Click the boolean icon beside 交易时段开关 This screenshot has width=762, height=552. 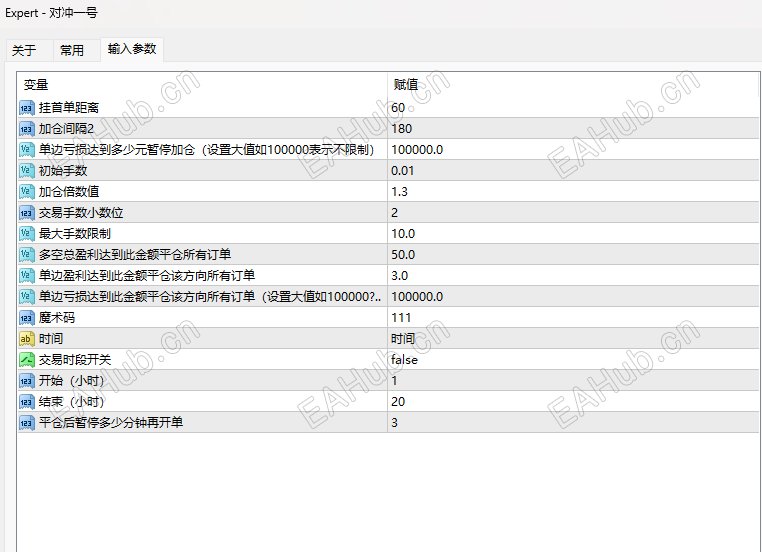point(27,360)
